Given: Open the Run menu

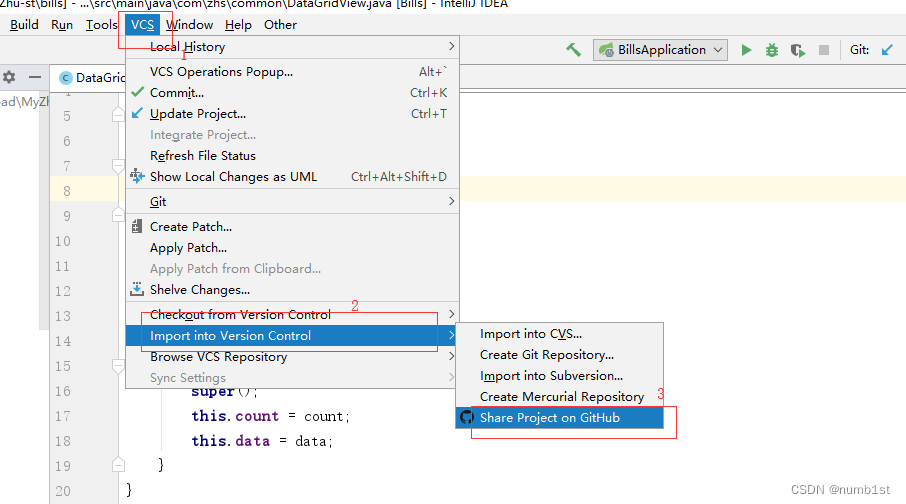Looking at the screenshot, I should pyautogui.click(x=62, y=25).
